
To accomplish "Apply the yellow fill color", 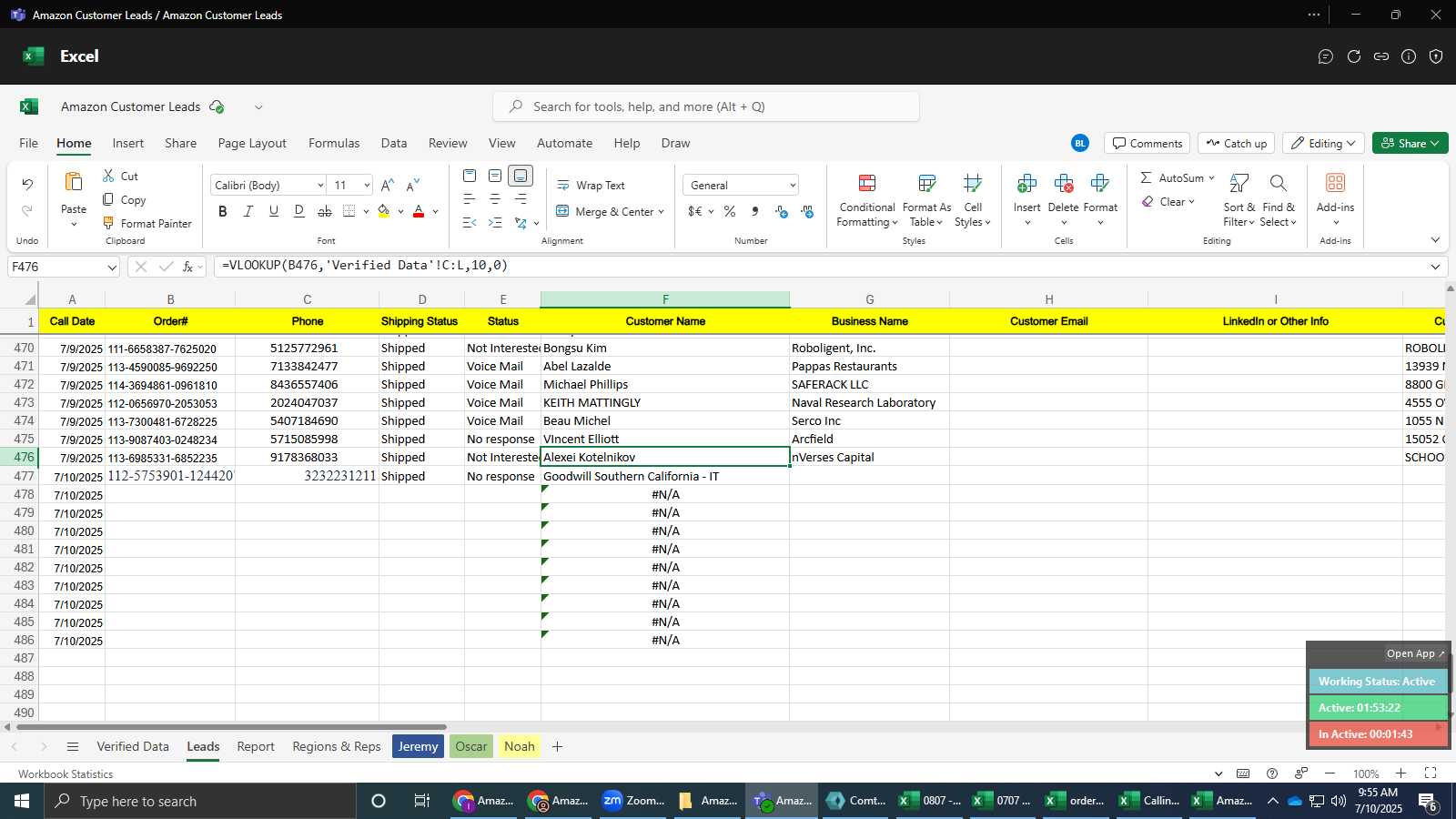I will point(384,211).
